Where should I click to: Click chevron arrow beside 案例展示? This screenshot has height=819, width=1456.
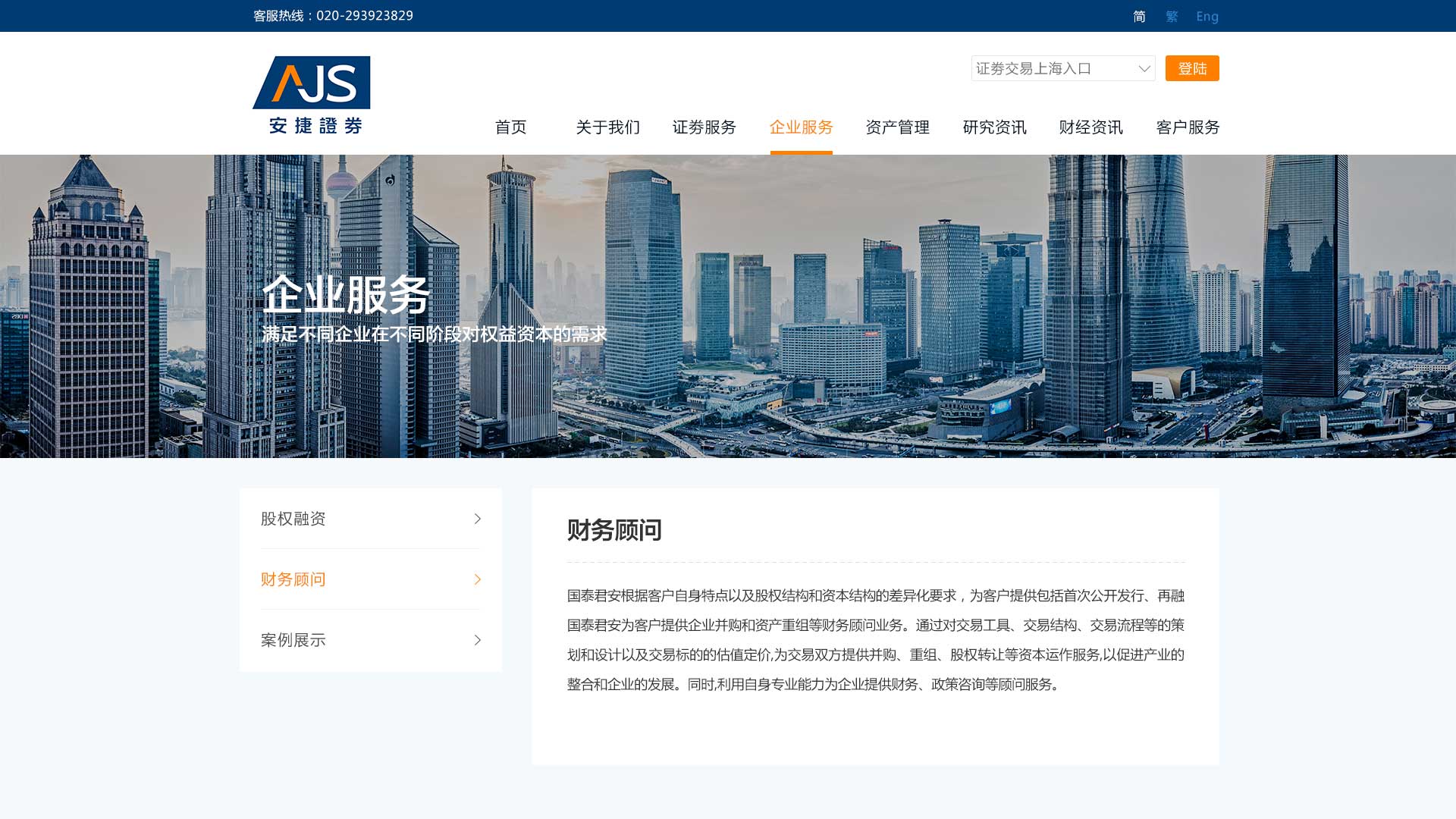(478, 640)
